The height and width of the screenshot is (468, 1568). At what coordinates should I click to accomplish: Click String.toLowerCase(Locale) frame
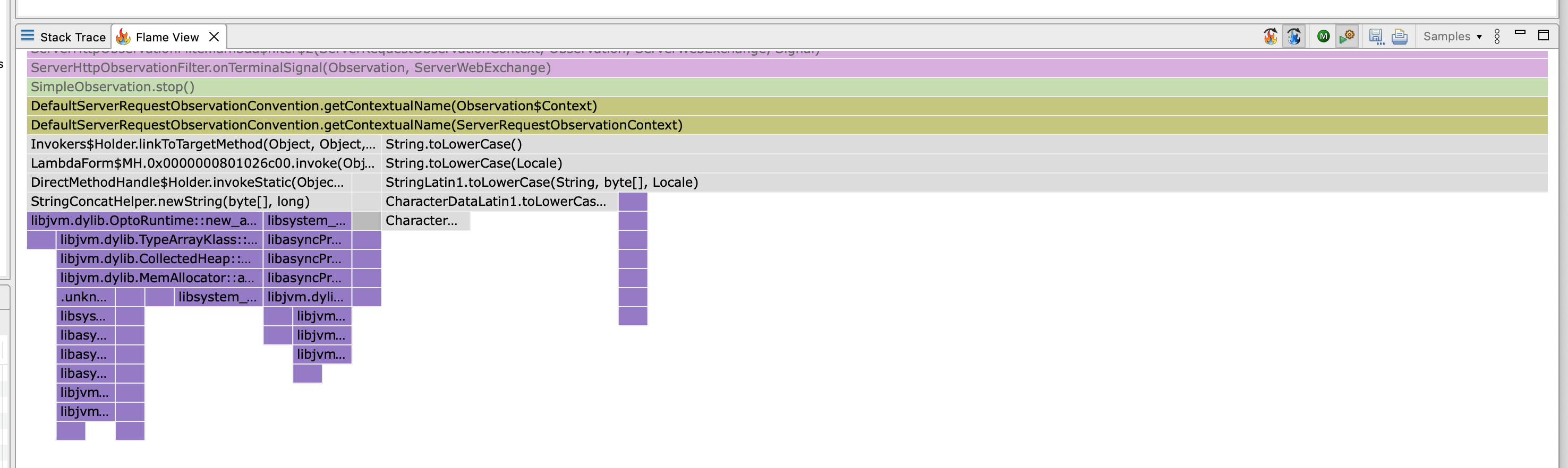pyautogui.click(x=964, y=163)
